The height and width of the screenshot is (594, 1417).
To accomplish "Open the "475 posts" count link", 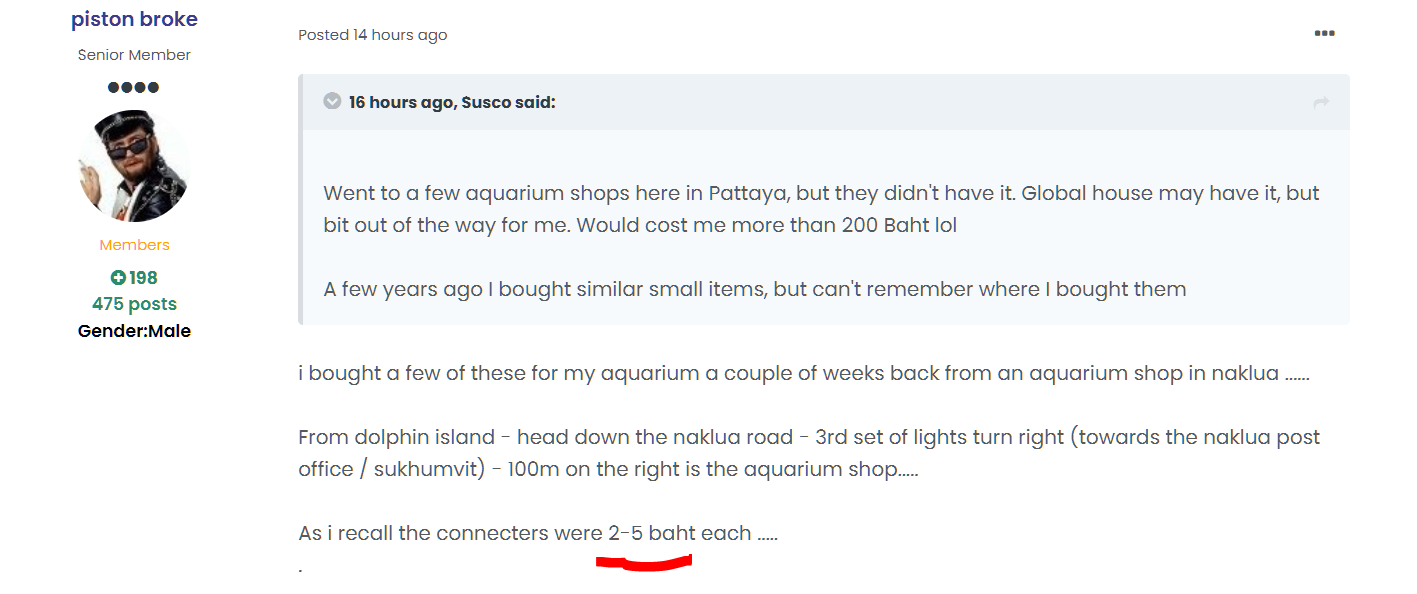I will [x=134, y=304].
